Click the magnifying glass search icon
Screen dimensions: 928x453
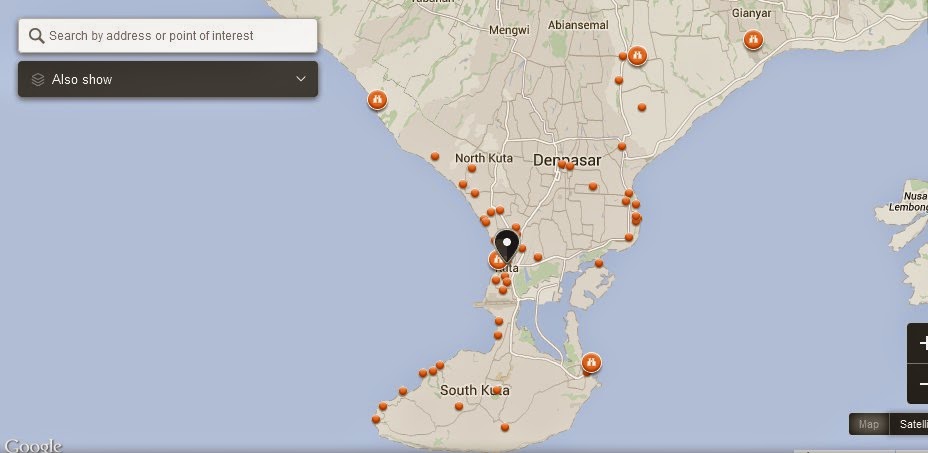click(x=37, y=36)
